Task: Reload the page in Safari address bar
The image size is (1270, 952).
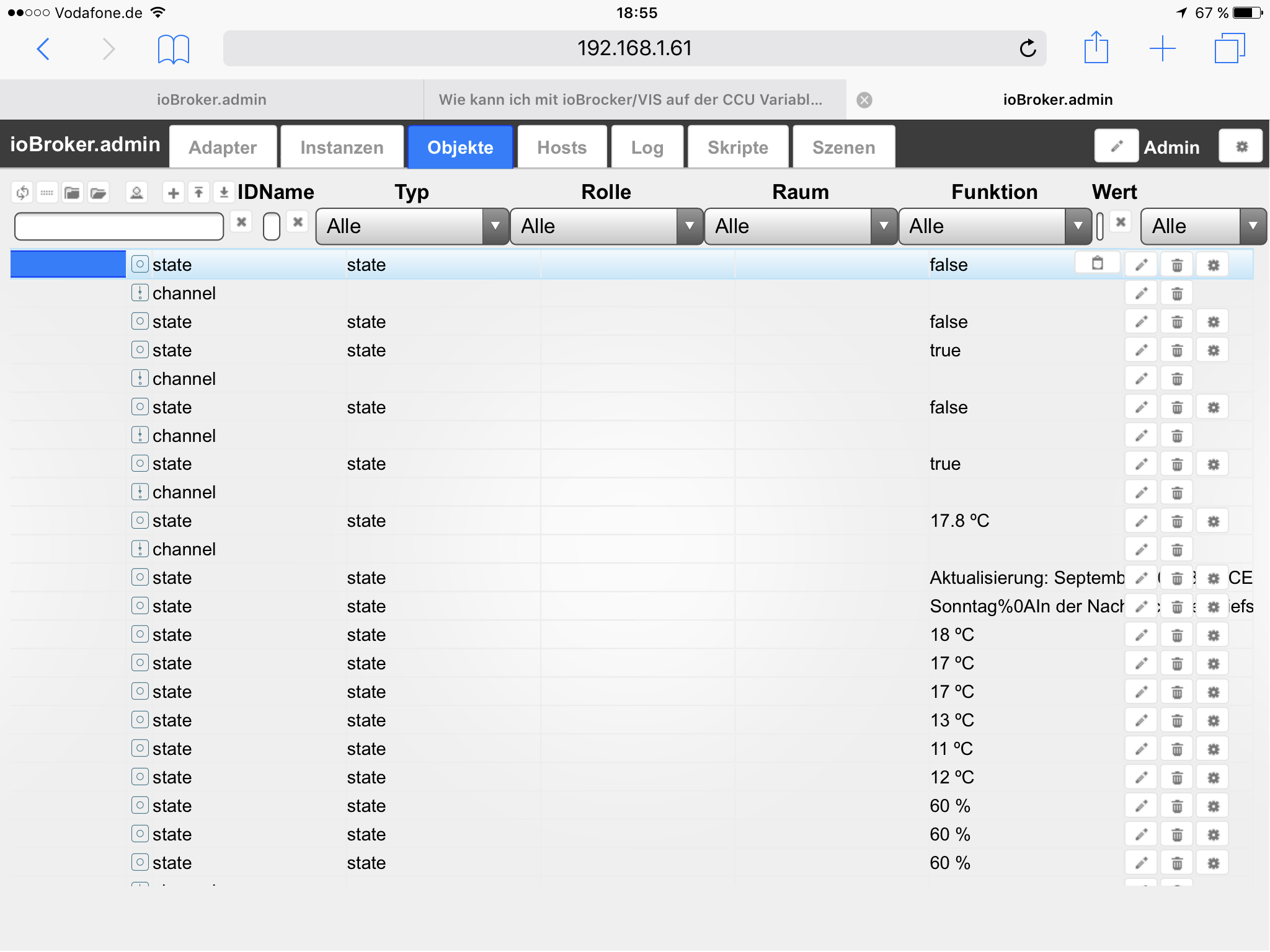Action: (1028, 48)
